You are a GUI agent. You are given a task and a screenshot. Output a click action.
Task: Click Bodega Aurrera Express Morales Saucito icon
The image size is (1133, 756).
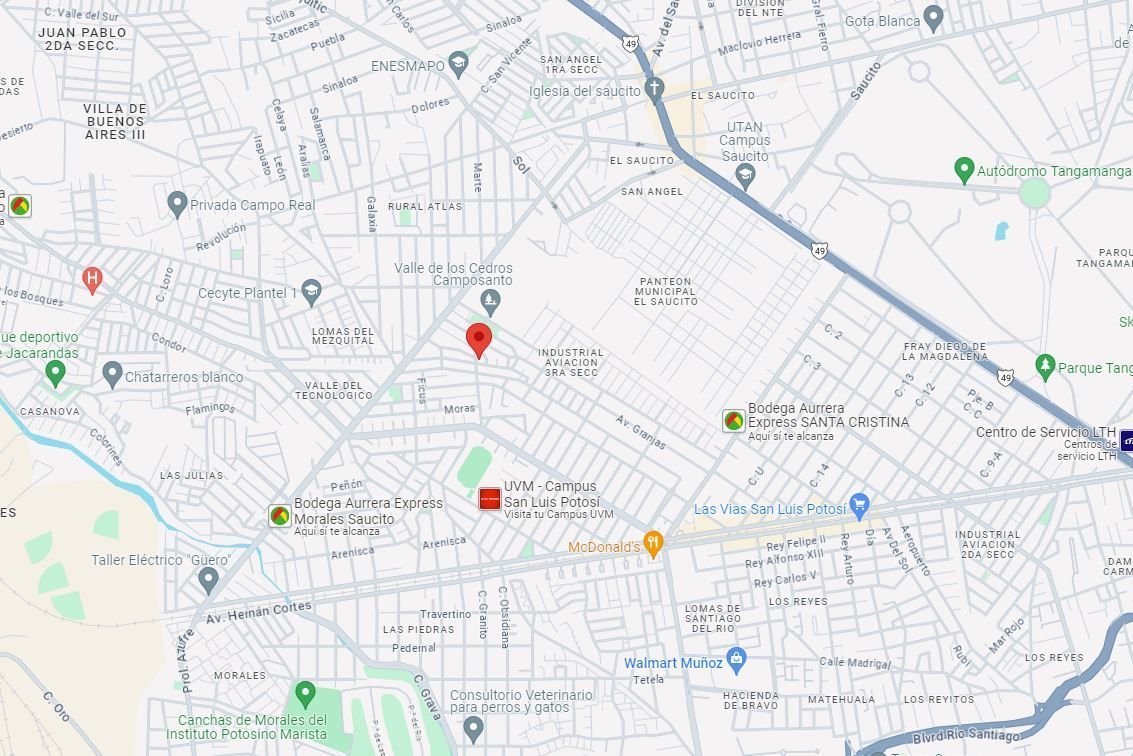(x=280, y=515)
